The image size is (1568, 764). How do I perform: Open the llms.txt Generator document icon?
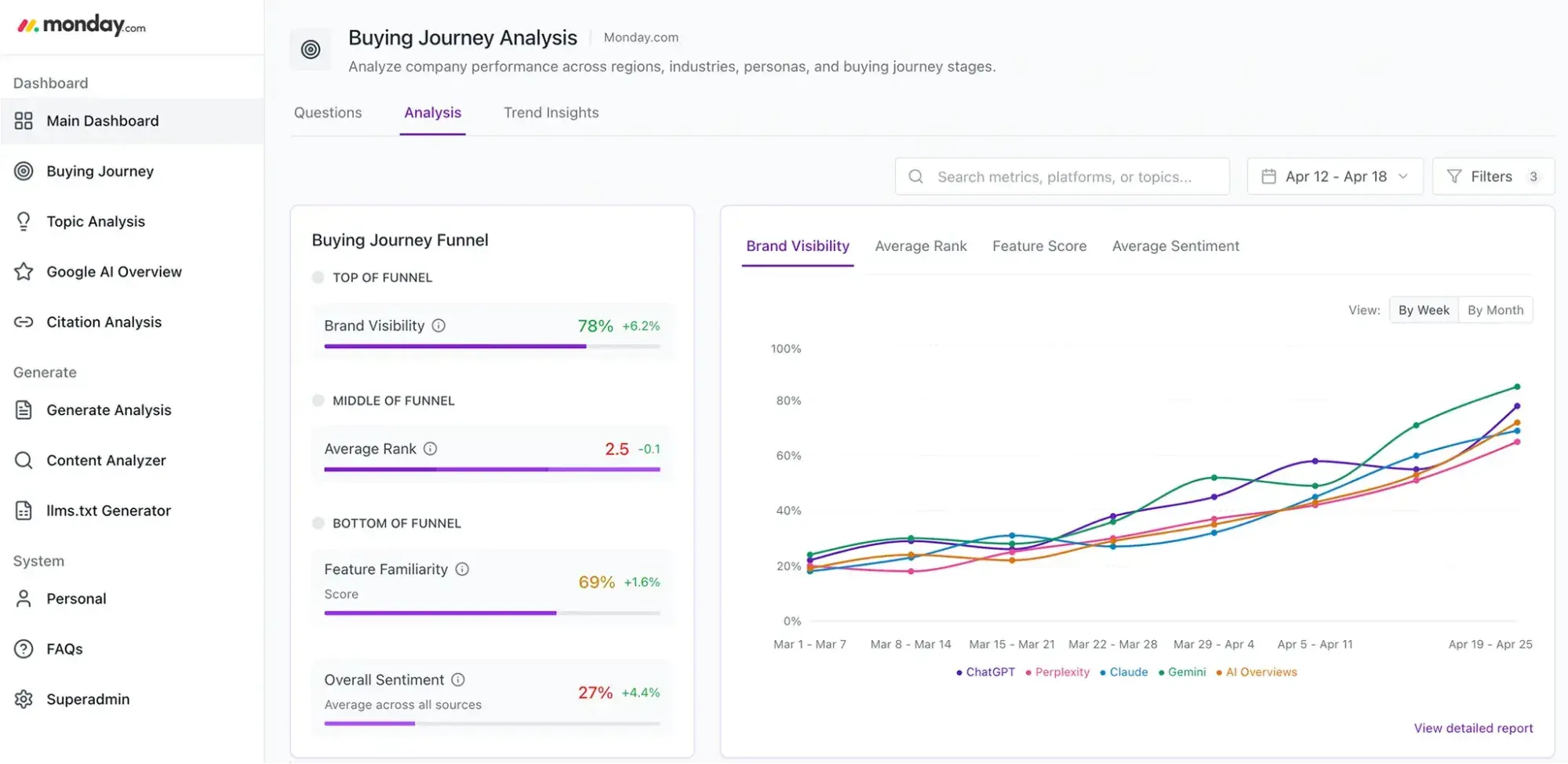[23, 510]
